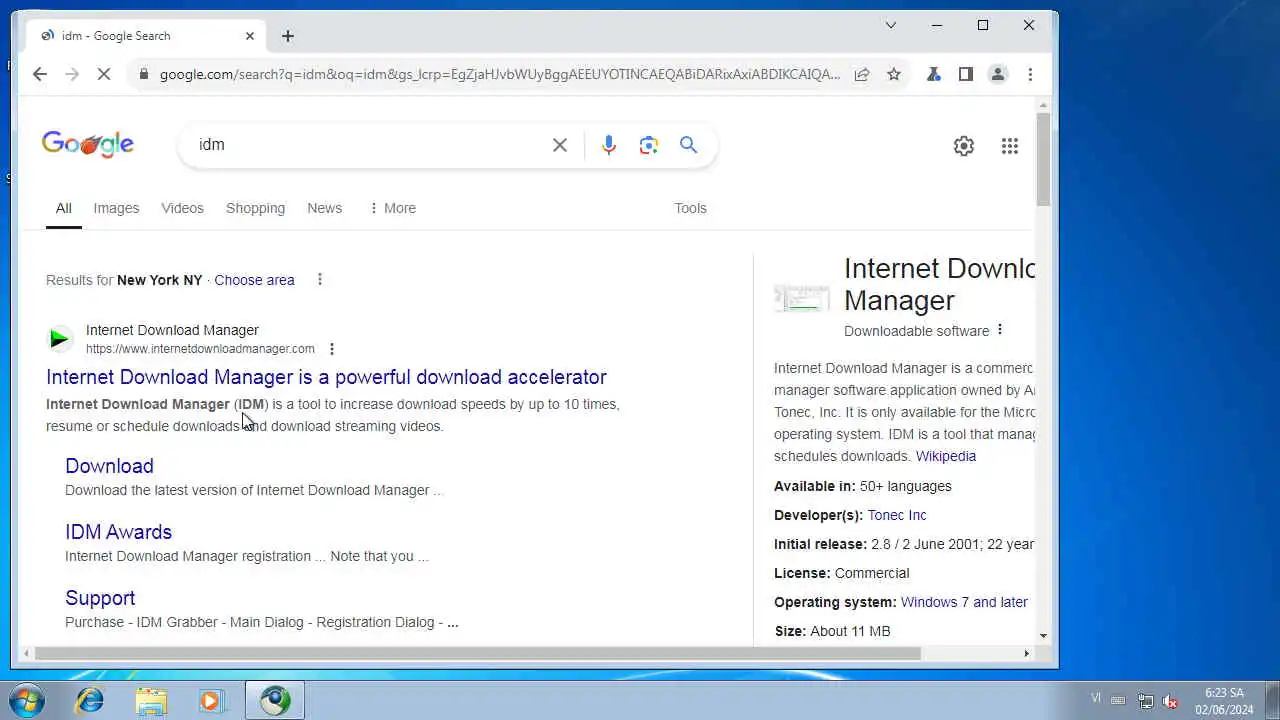Click inside the Google search input field
Image resolution: width=1280 pixels, height=720 pixels.
point(370,145)
